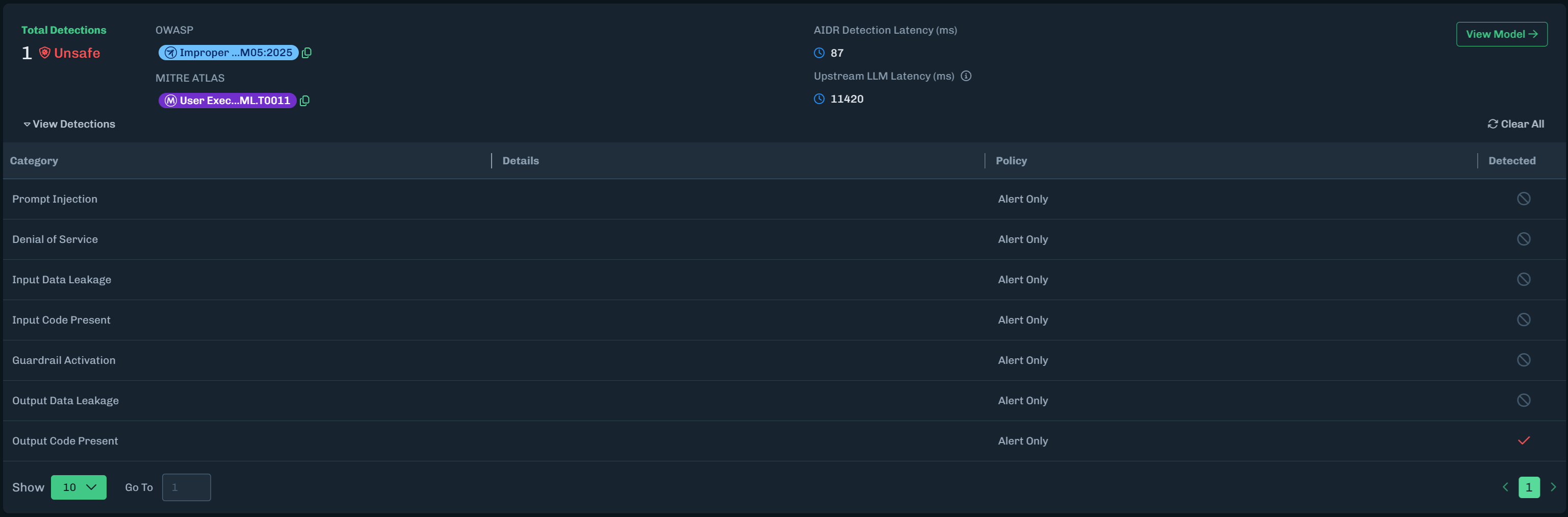Open the Show rows-per-page dropdown
This screenshot has width=1568, height=517.
pyautogui.click(x=79, y=487)
